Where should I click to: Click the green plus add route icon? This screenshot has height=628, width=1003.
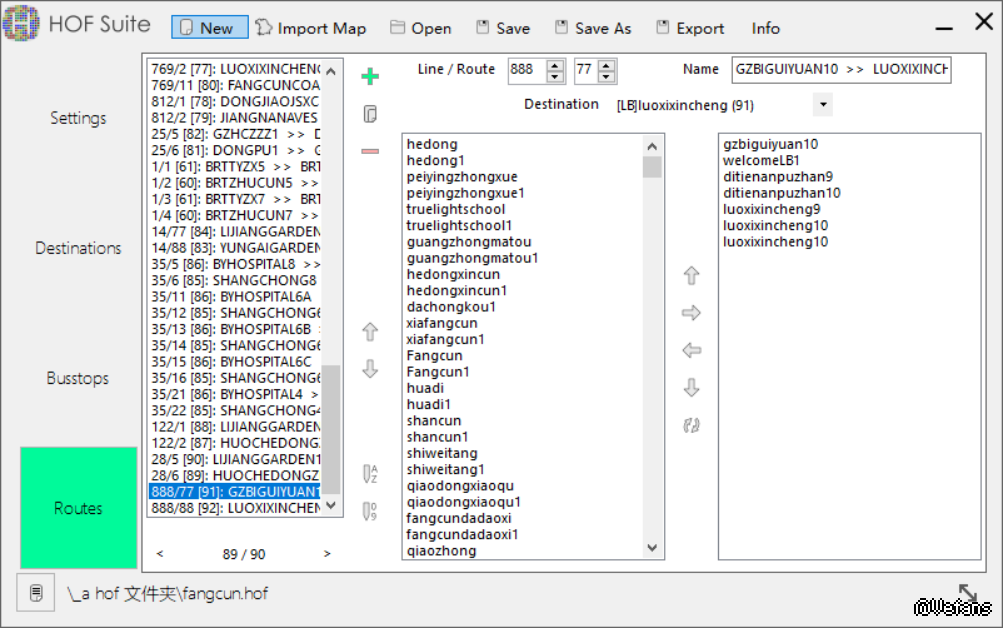[x=370, y=77]
